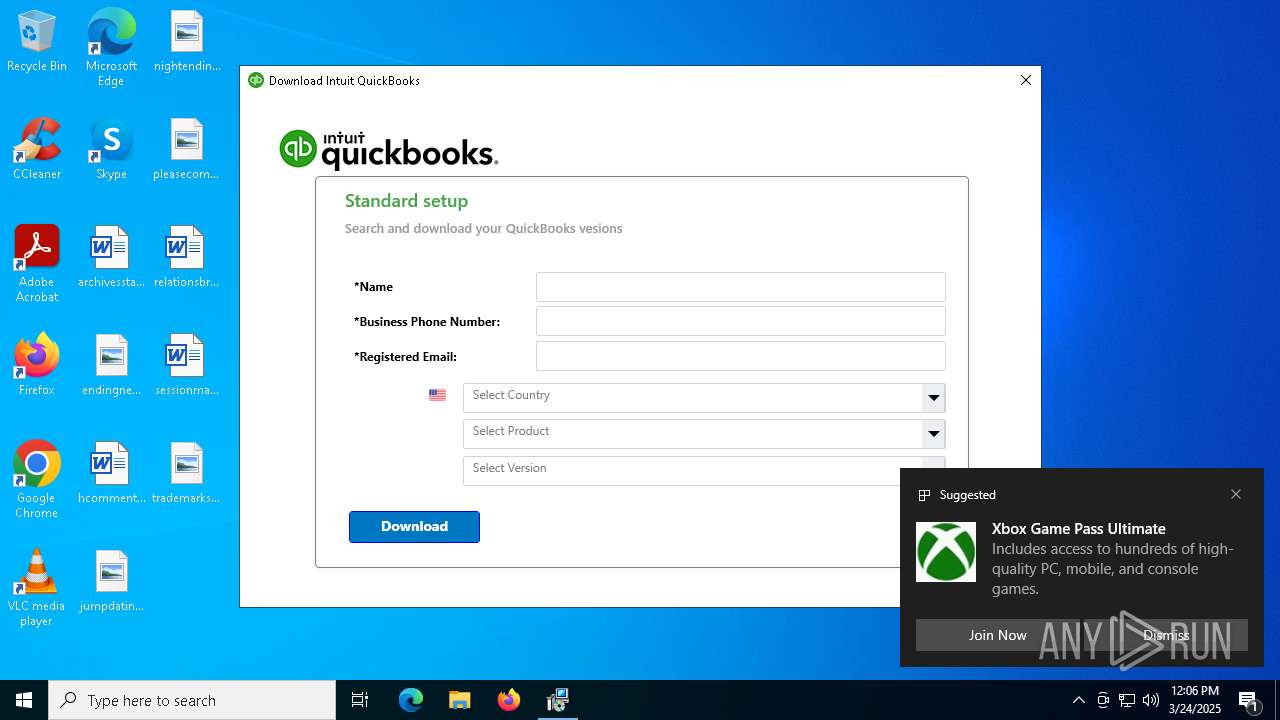Open the Skype desktop shortcut
Image resolution: width=1280 pixels, height=720 pixels.
[111, 150]
